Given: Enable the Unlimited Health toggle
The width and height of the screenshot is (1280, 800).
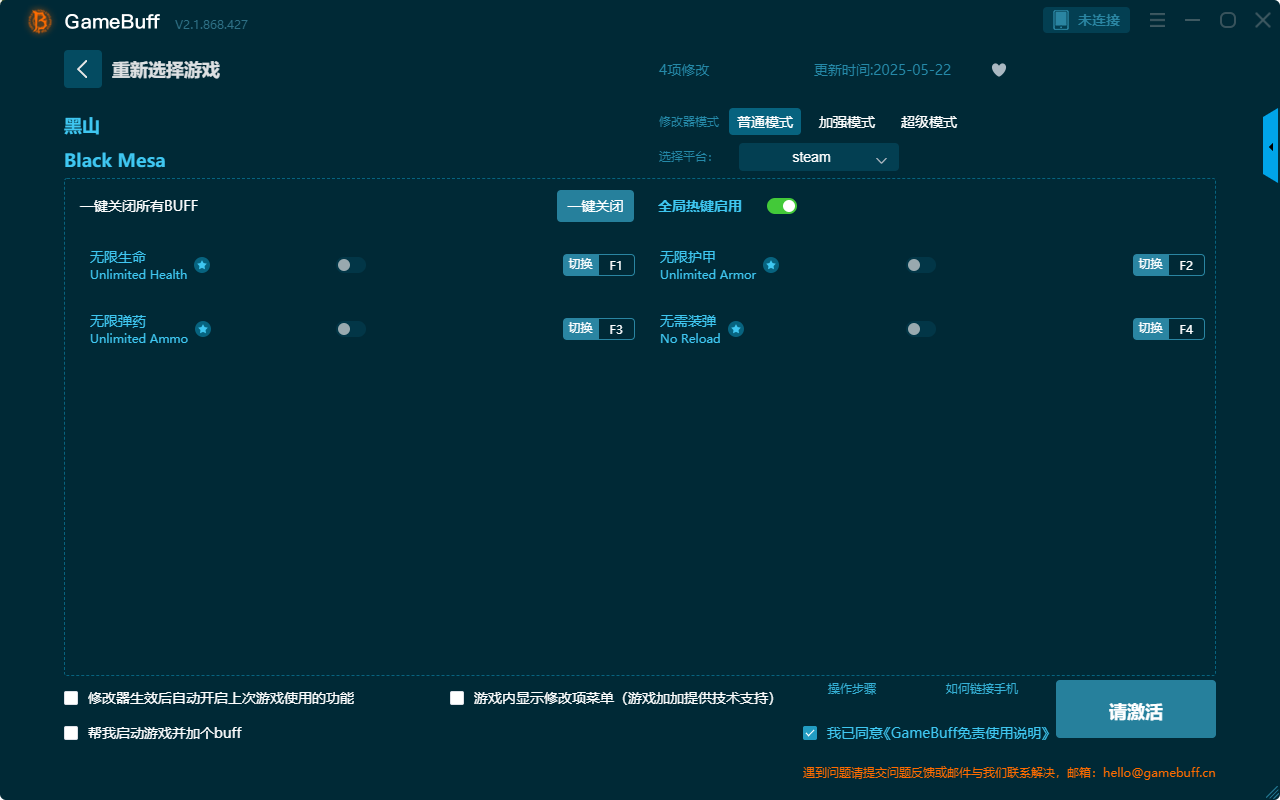Looking at the screenshot, I should pyautogui.click(x=351, y=265).
